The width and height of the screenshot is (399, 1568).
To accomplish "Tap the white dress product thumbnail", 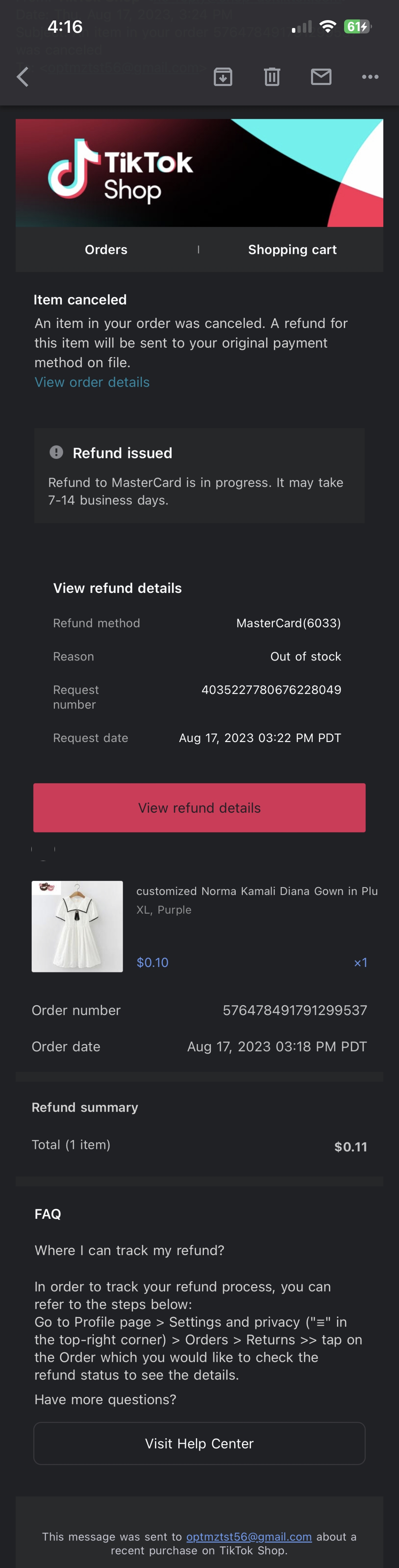I will point(77,926).
